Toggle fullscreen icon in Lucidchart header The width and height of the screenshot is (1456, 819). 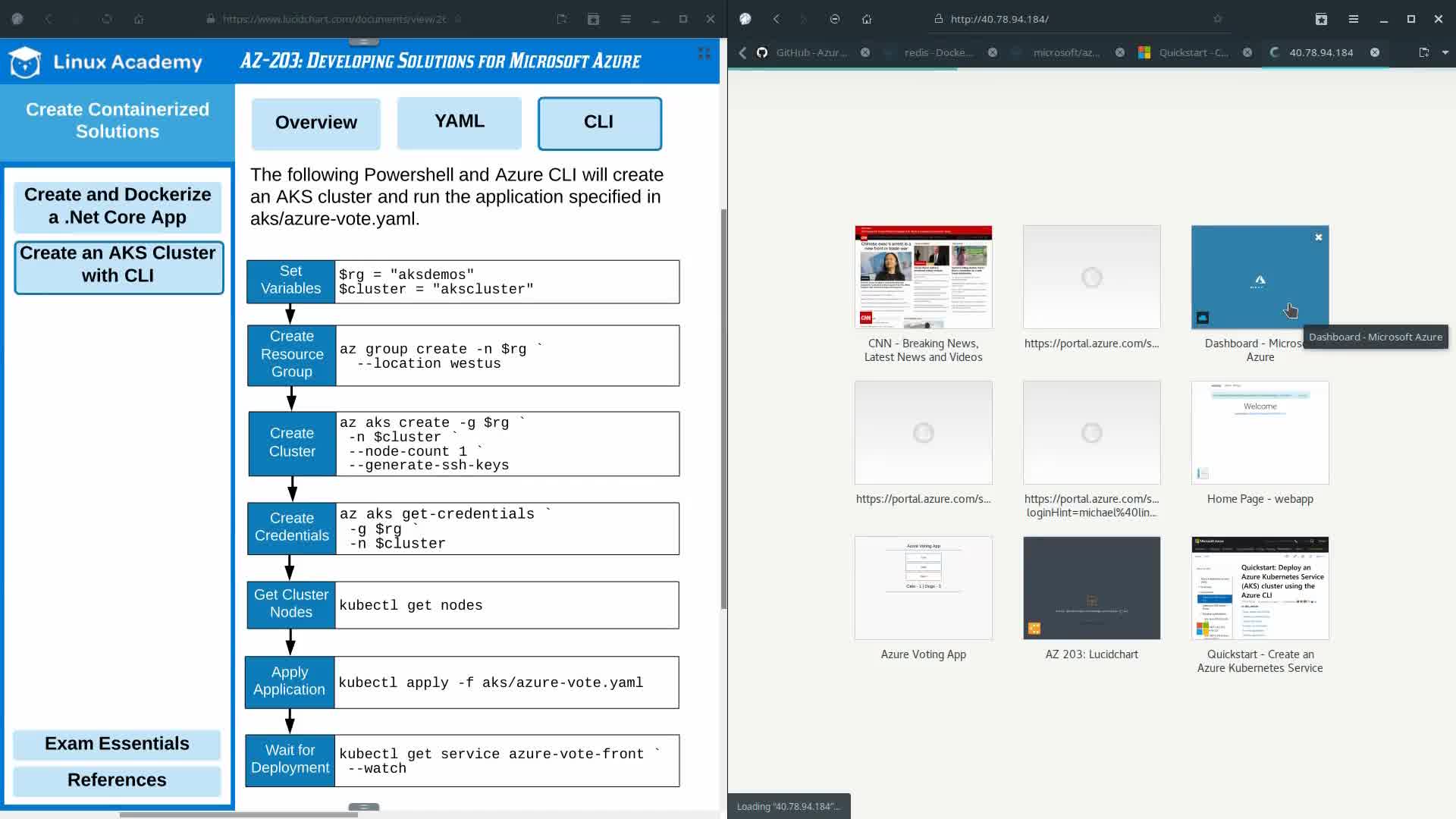tap(704, 53)
